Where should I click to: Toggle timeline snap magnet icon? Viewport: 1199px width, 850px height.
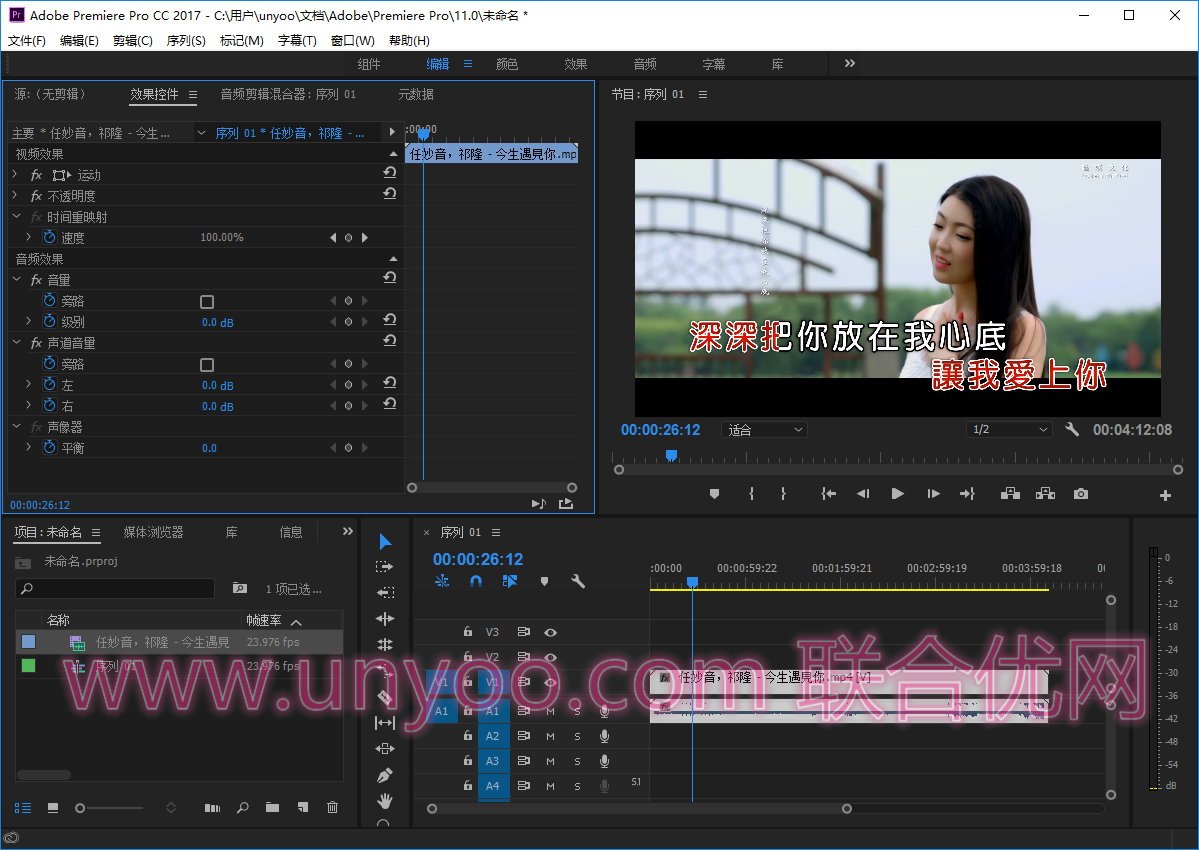[x=476, y=581]
